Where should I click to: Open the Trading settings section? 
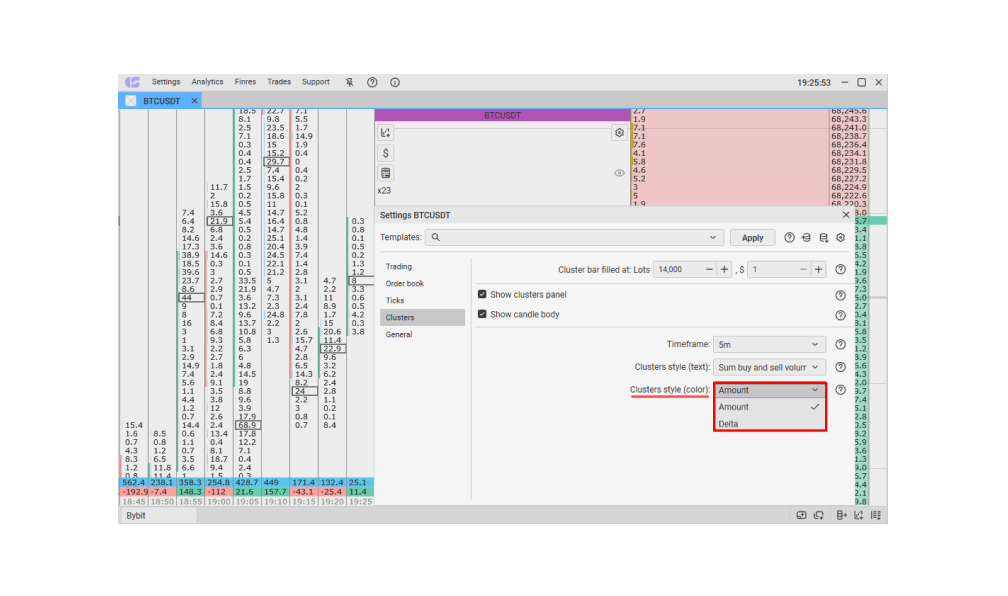(x=422, y=266)
